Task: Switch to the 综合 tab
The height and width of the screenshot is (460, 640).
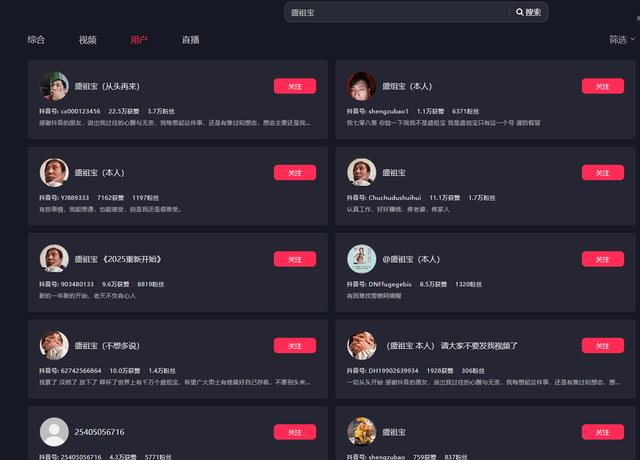Action: 36,40
